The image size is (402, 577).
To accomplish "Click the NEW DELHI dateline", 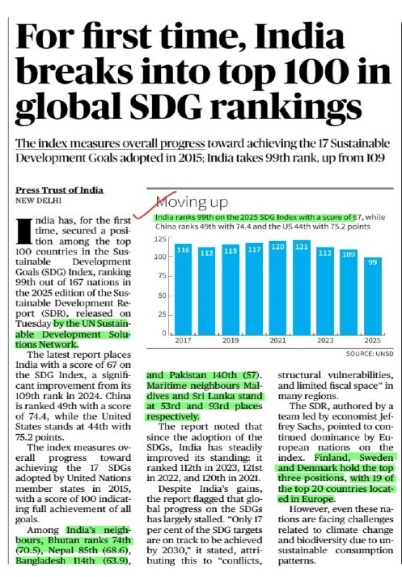I will point(38,201).
